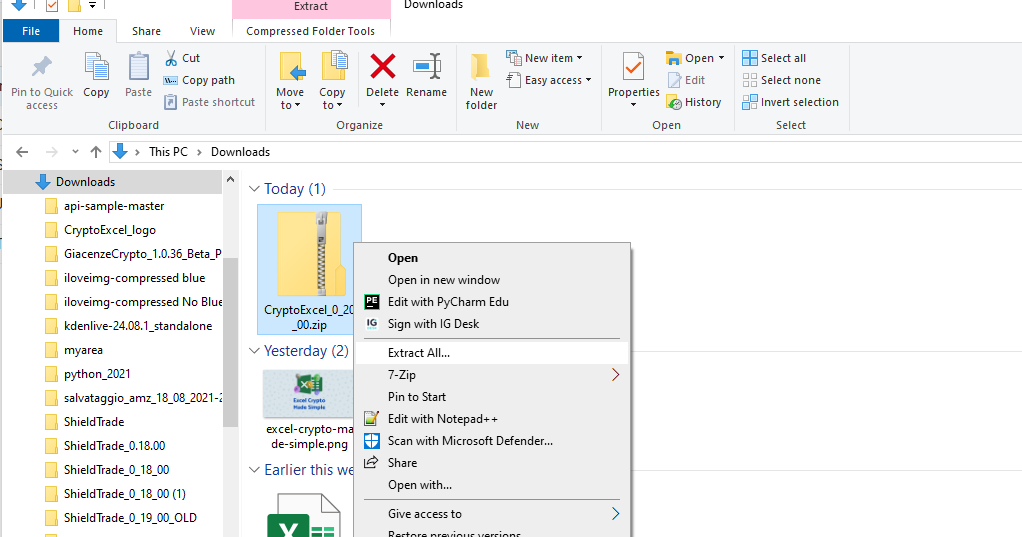
Task: Click Invert selection in ribbon
Action: pos(790,102)
